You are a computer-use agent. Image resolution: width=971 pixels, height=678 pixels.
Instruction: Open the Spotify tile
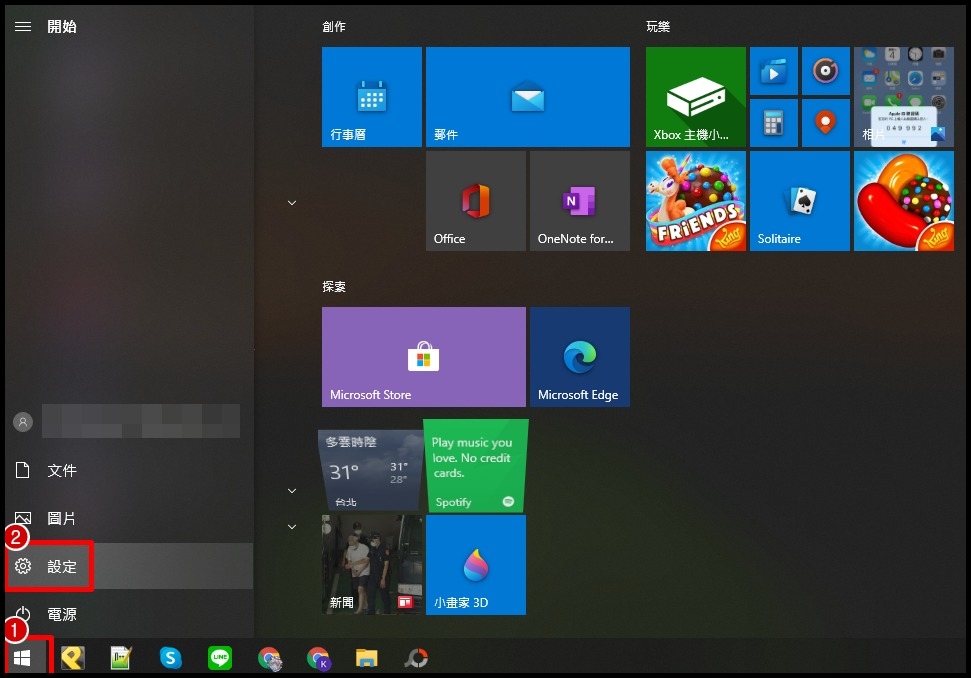click(475, 466)
